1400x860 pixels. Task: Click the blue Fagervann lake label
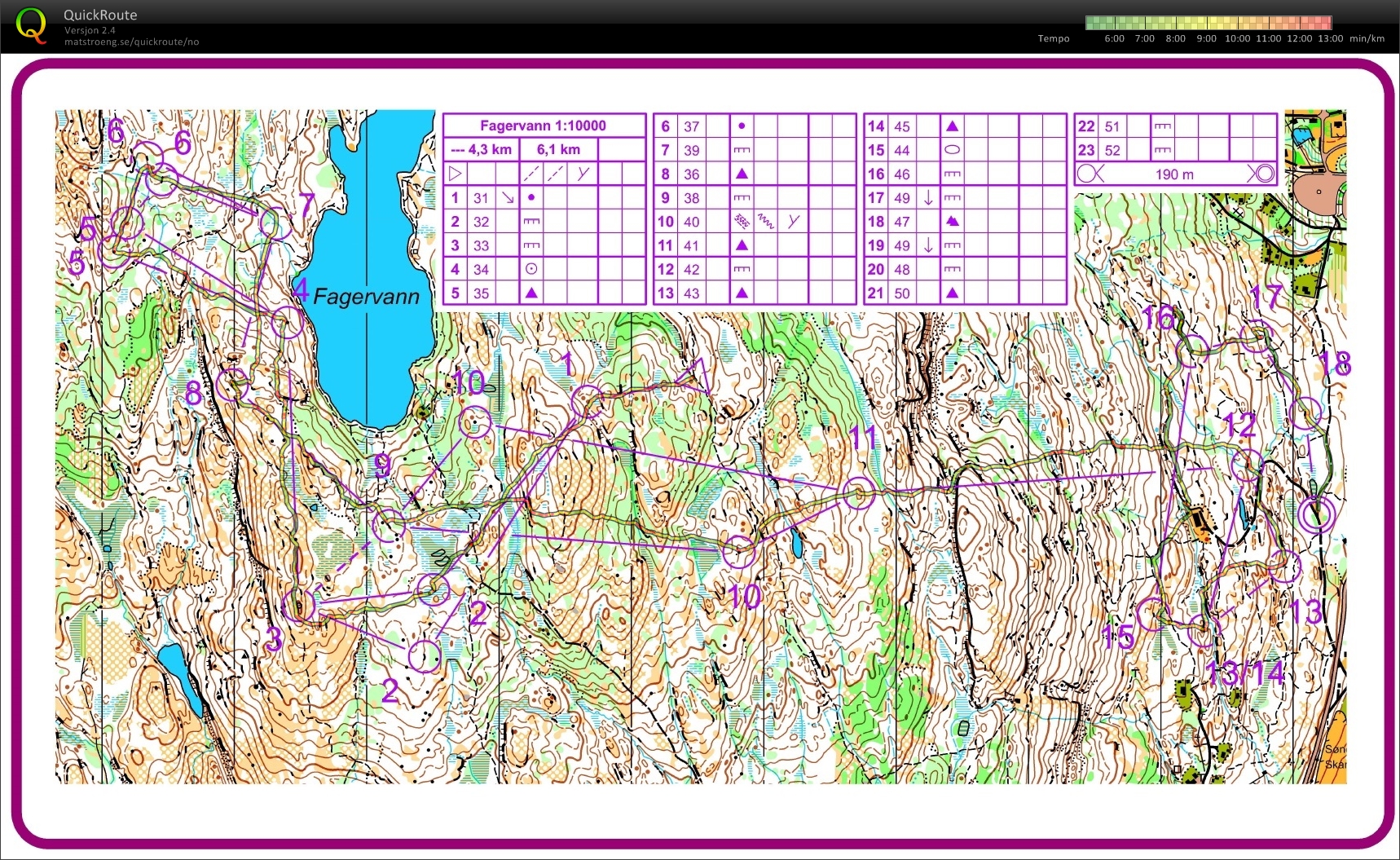tap(366, 297)
